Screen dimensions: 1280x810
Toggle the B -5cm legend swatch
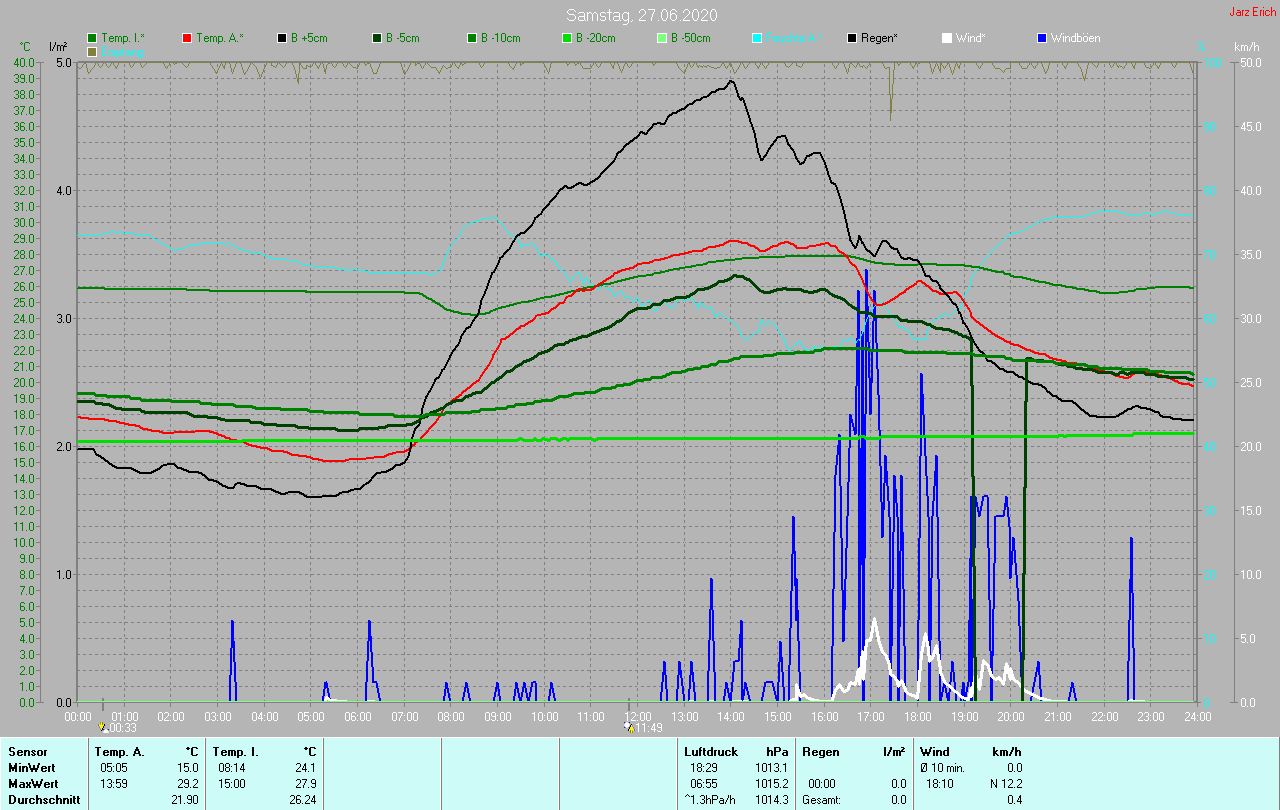point(378,38)
